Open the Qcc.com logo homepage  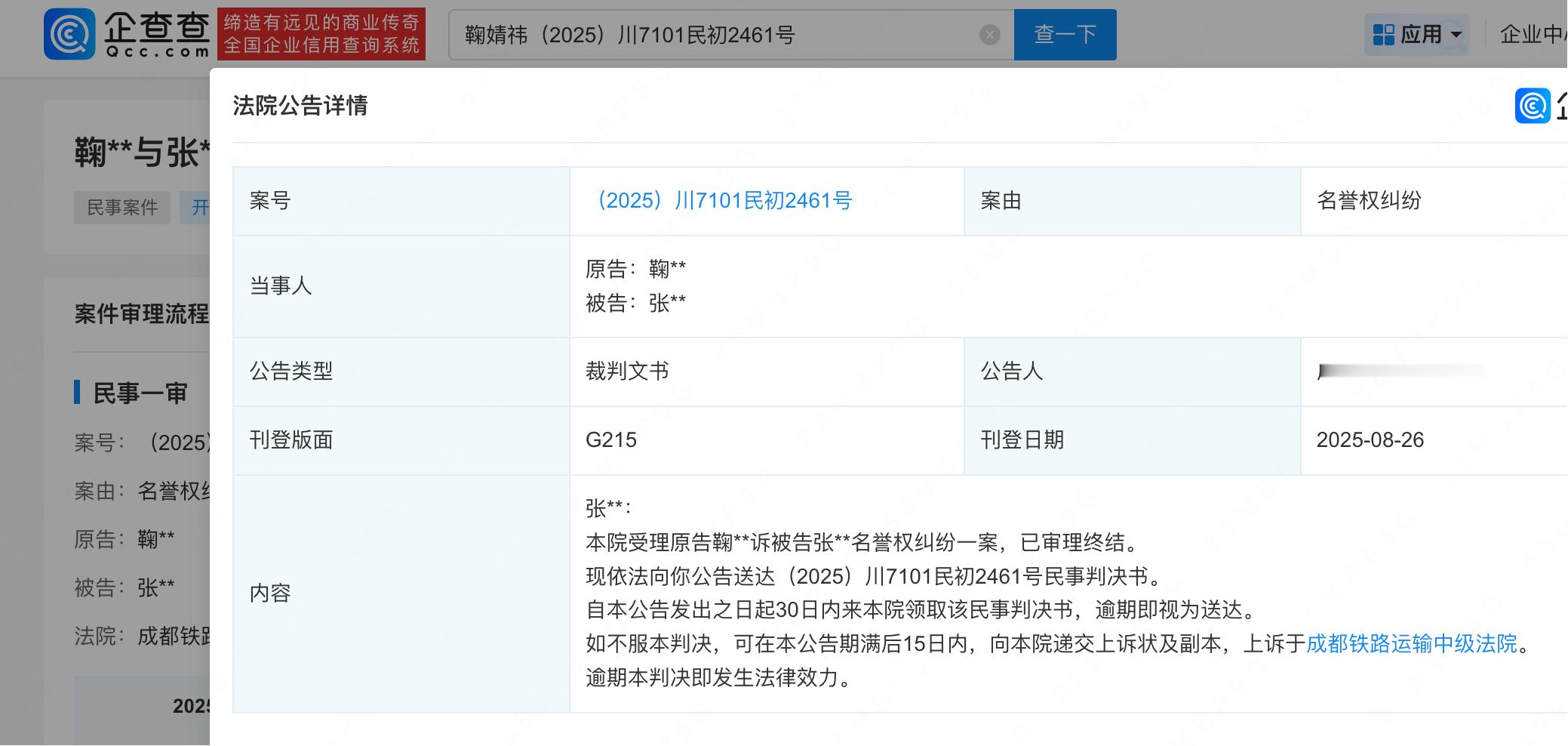tap(127, 34)
